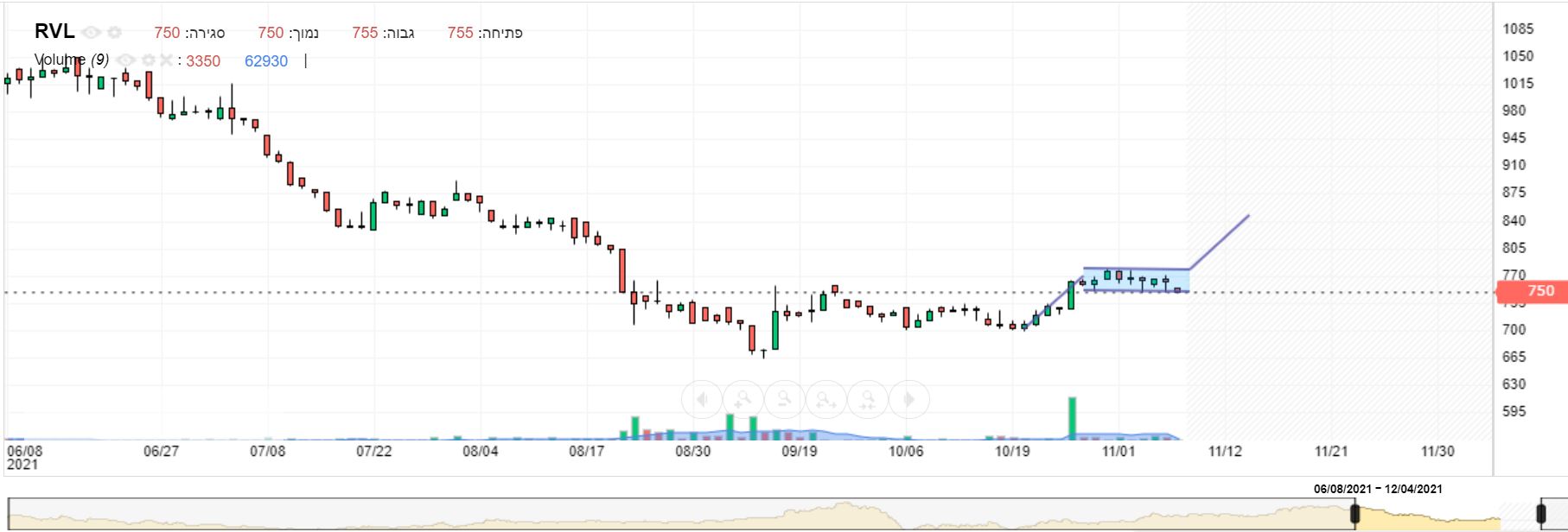Pan chart left with left arrow button

click(702, 400)
